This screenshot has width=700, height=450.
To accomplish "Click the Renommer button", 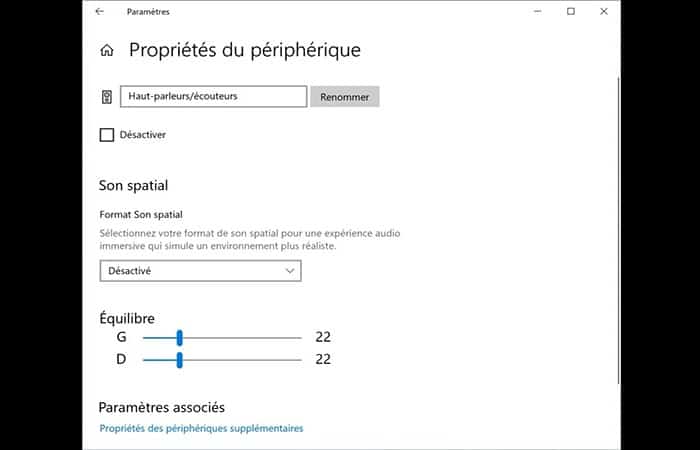I will (345, 97).
